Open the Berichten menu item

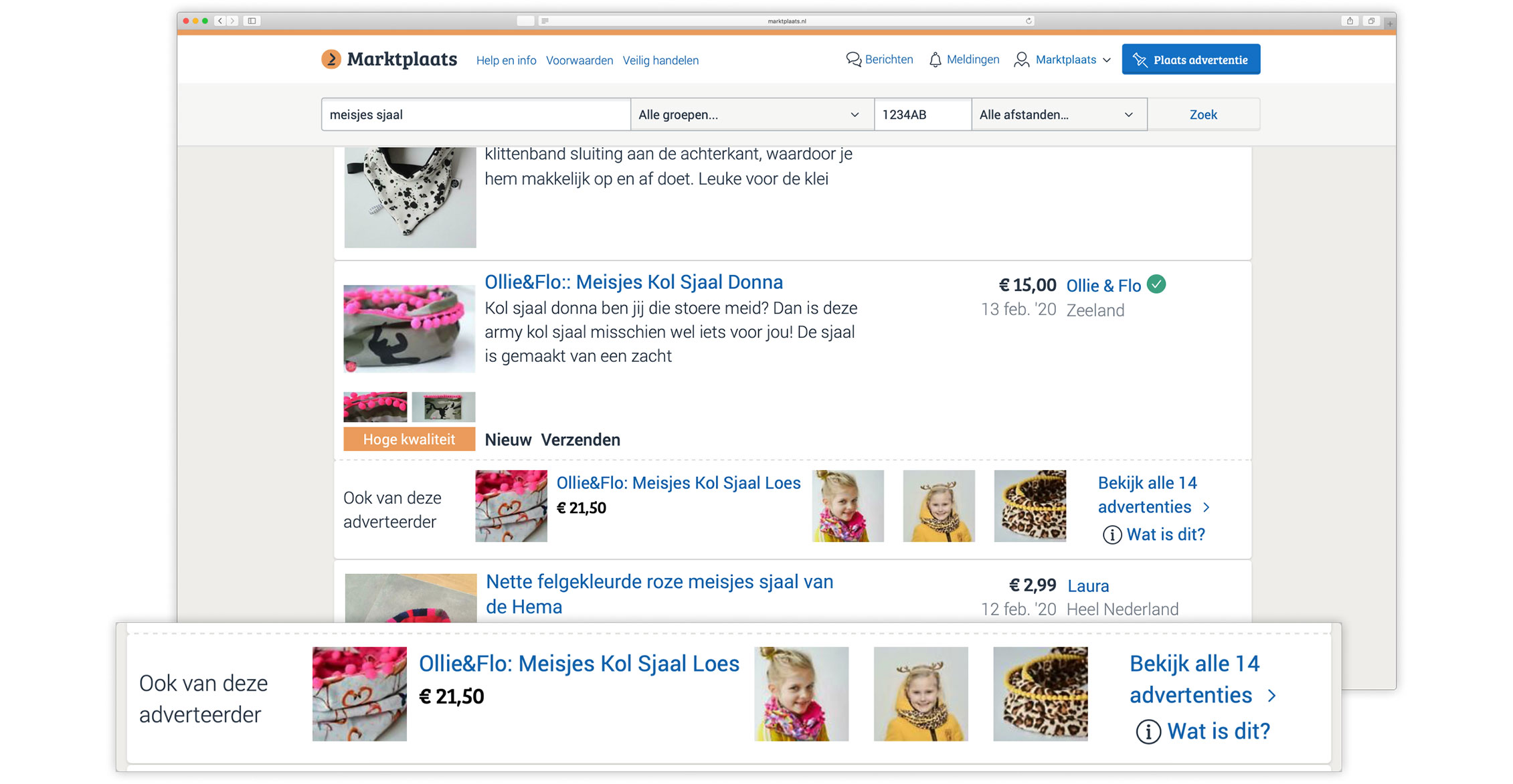point(889,60)
